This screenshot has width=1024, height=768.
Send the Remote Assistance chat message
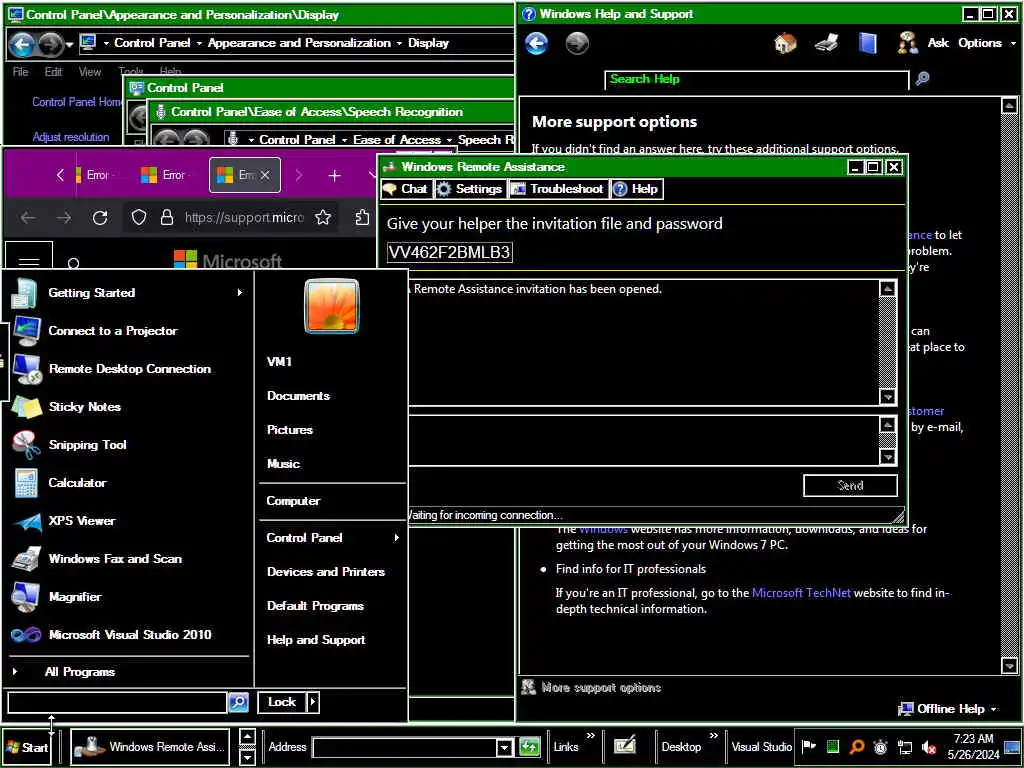850,485
